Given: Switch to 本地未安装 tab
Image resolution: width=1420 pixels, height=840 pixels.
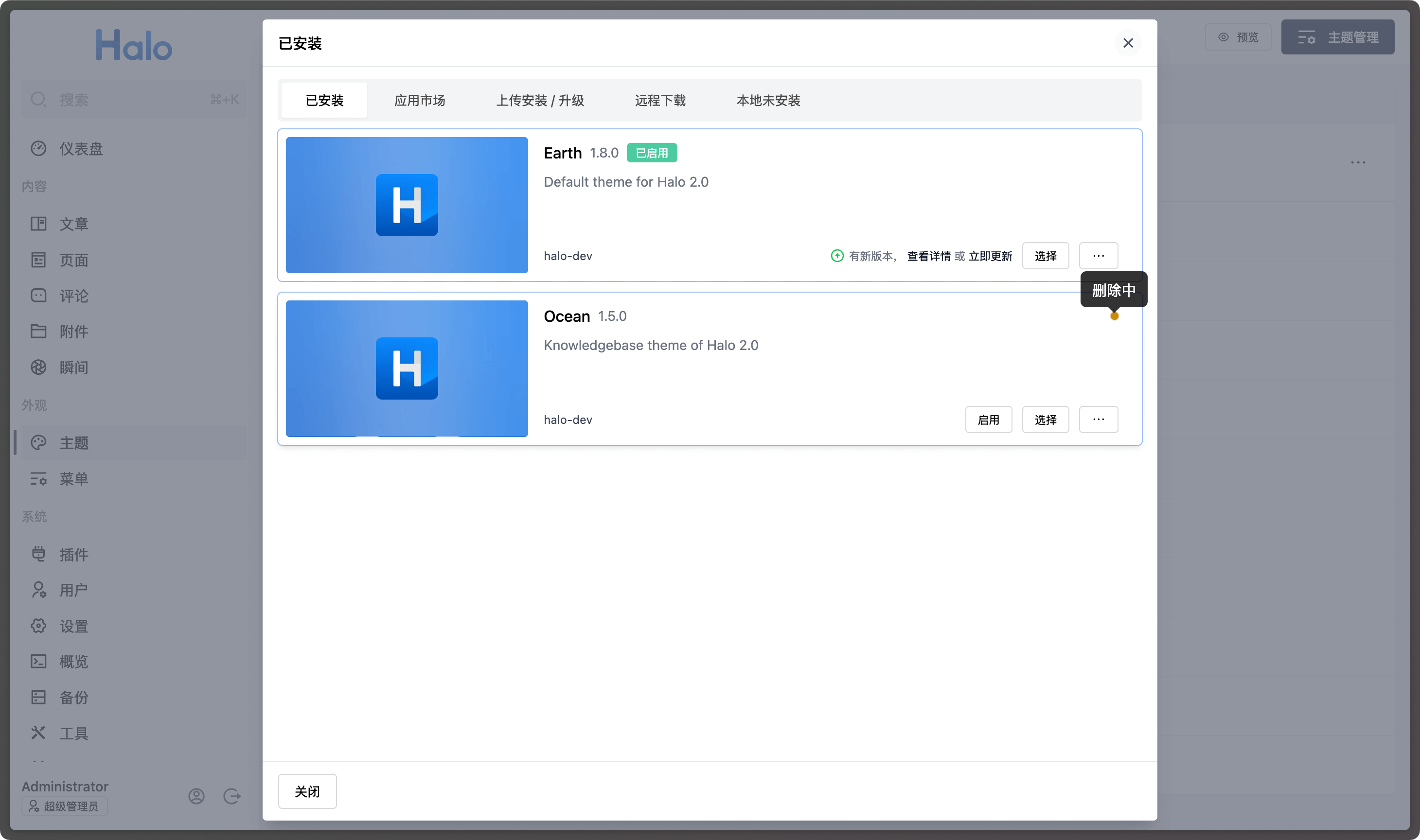Looking at the screenshot, I should pyautogui.click(x=768, y=100).
